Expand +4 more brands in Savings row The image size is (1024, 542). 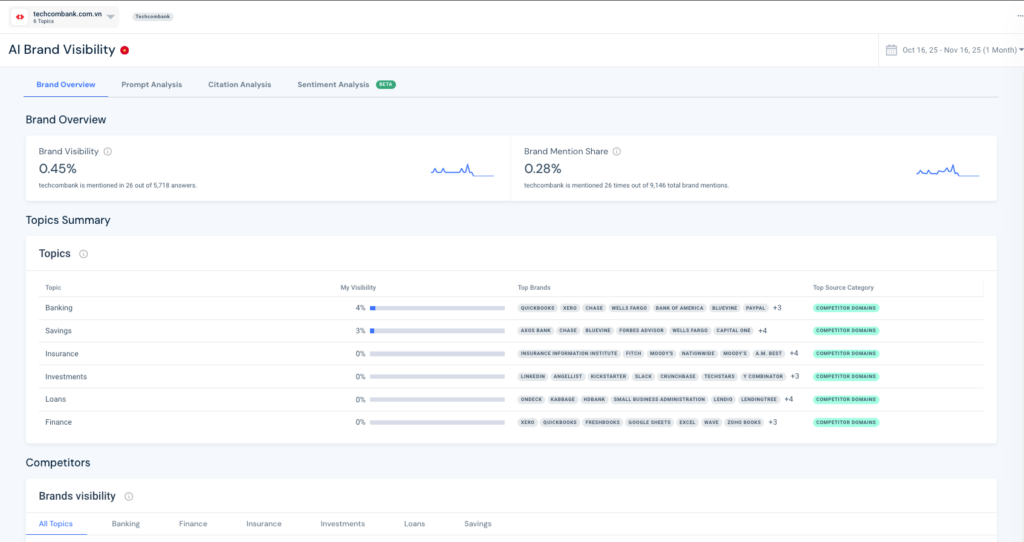(x=762, y=331)
